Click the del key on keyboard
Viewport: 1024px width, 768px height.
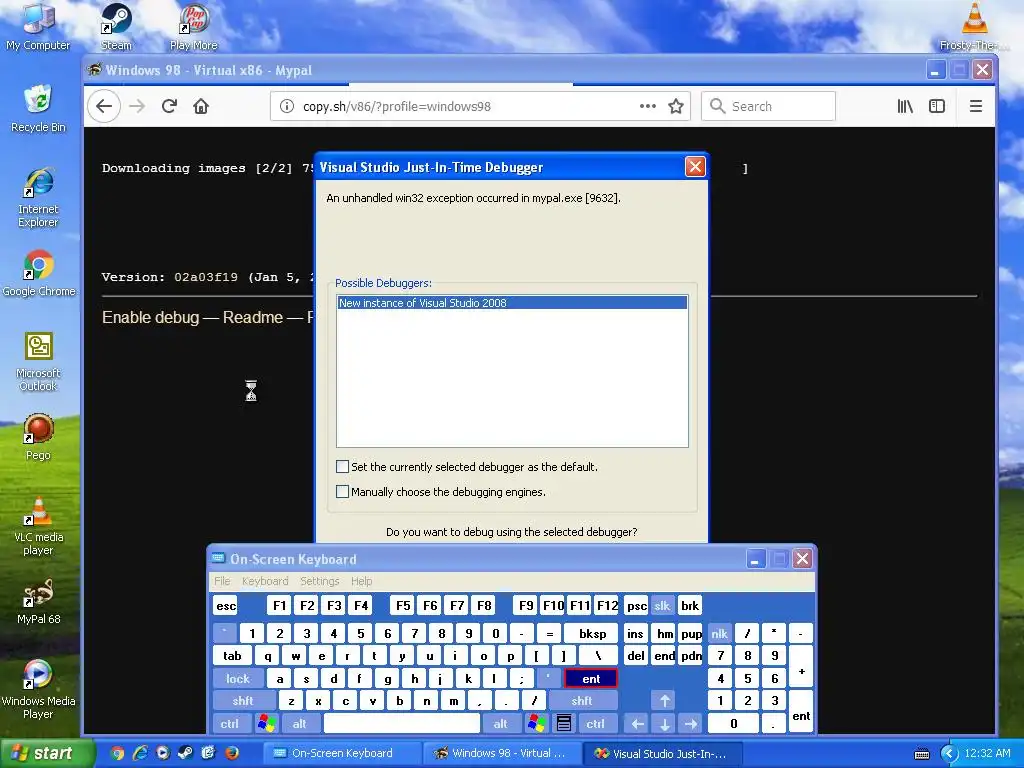point(635,656)
